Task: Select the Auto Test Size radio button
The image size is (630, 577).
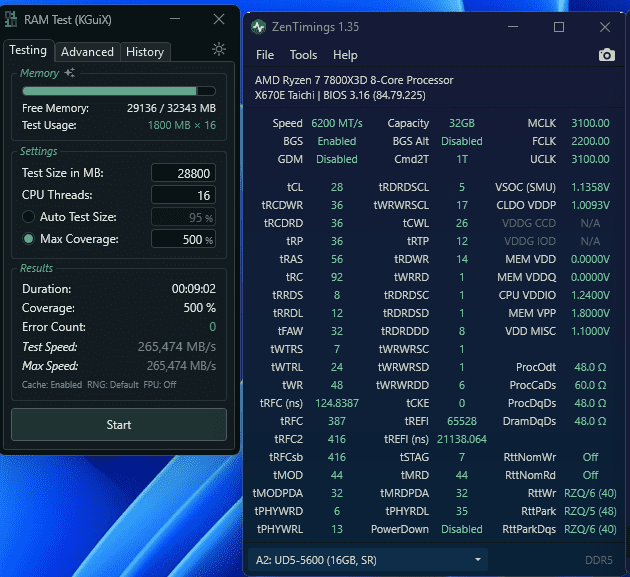Action: (x=28, y=217)
